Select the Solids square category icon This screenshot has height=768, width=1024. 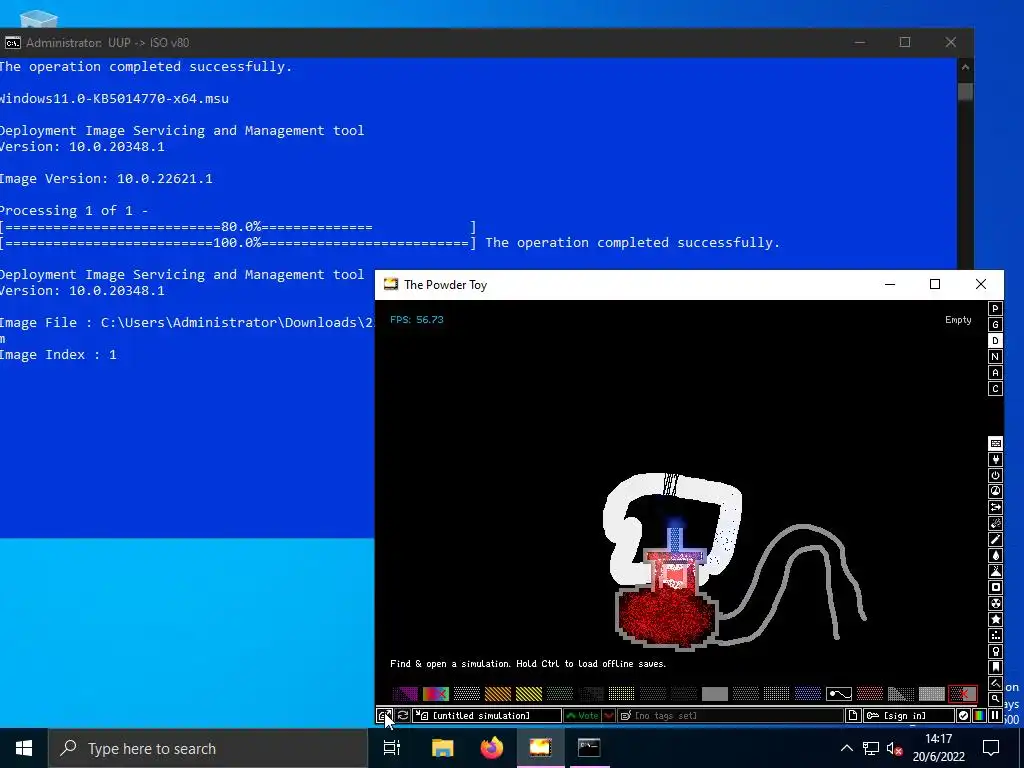click(x=995, y=587)
